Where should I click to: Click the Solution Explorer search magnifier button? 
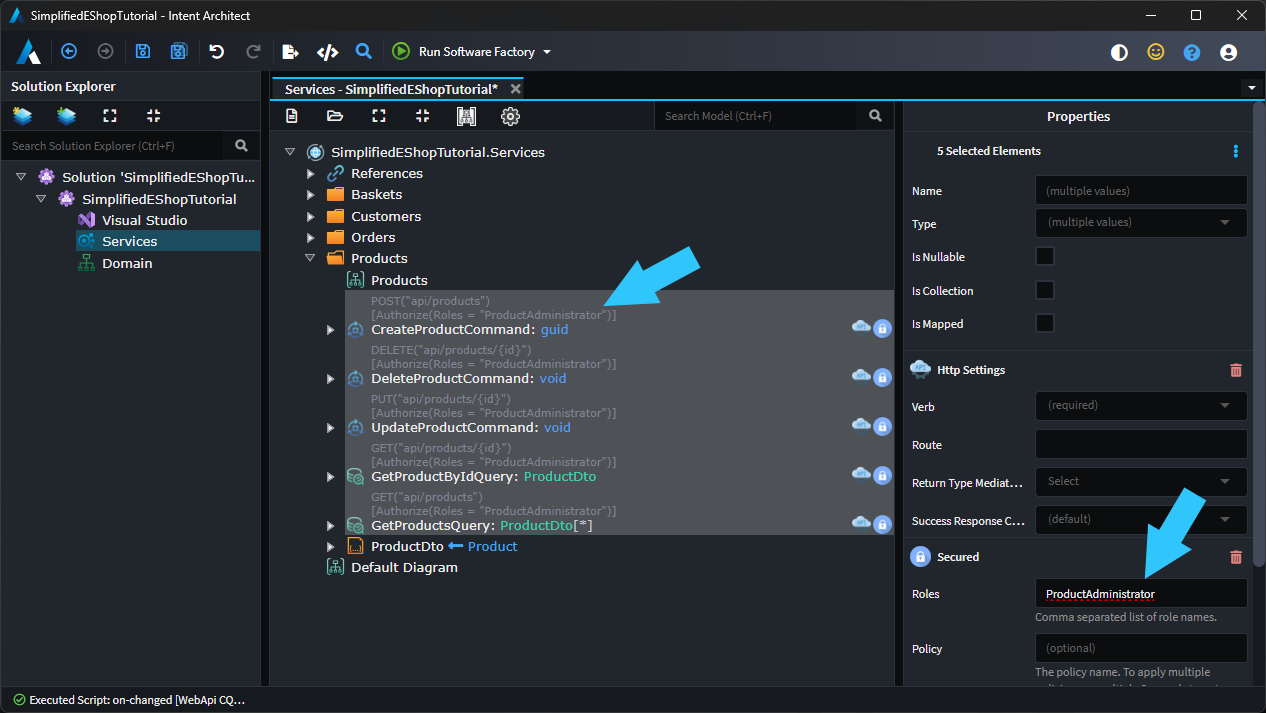[241, 146]
